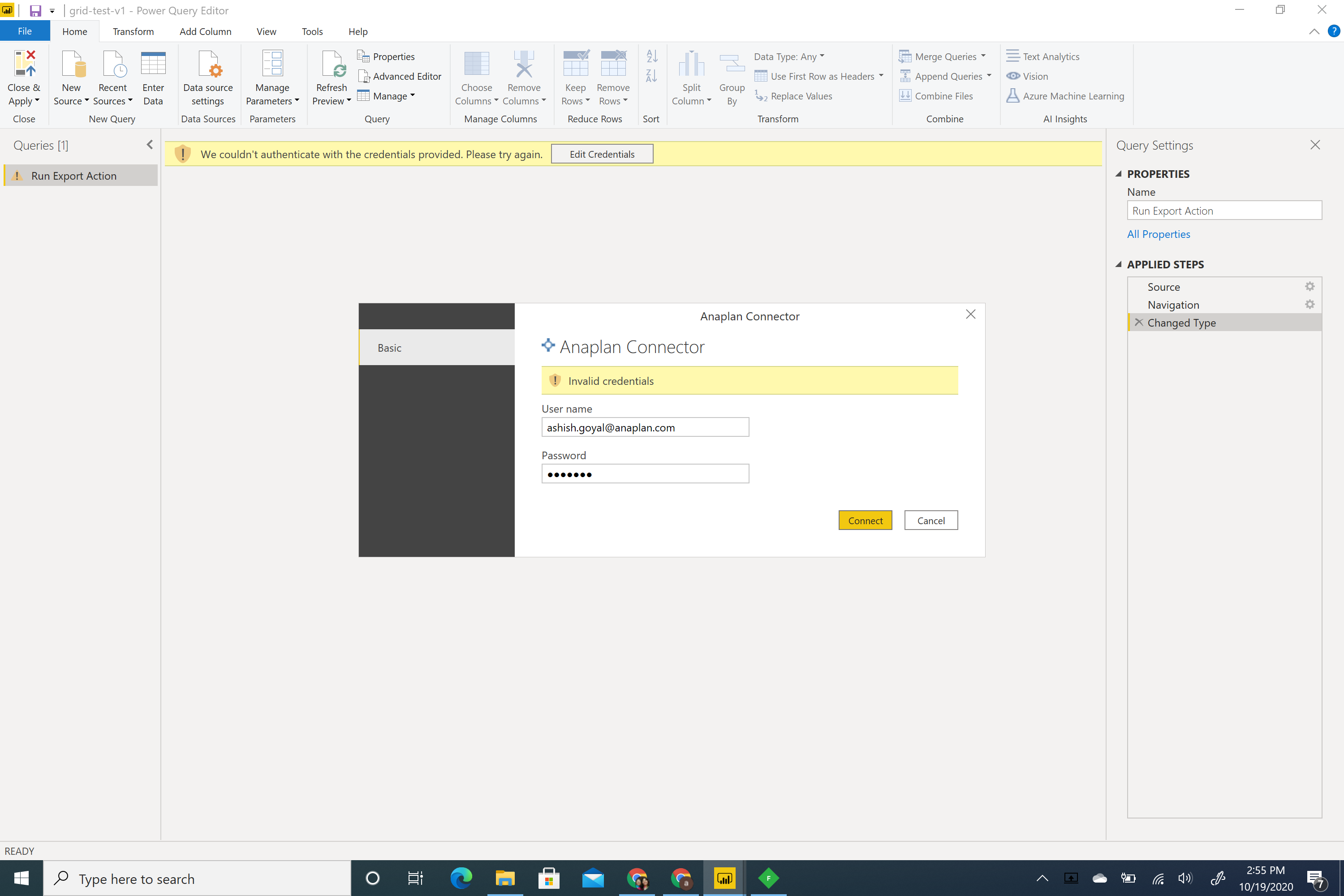Expand the Merge Queries dropdown
Screen dimensions: 1344x896
[983, 56]
